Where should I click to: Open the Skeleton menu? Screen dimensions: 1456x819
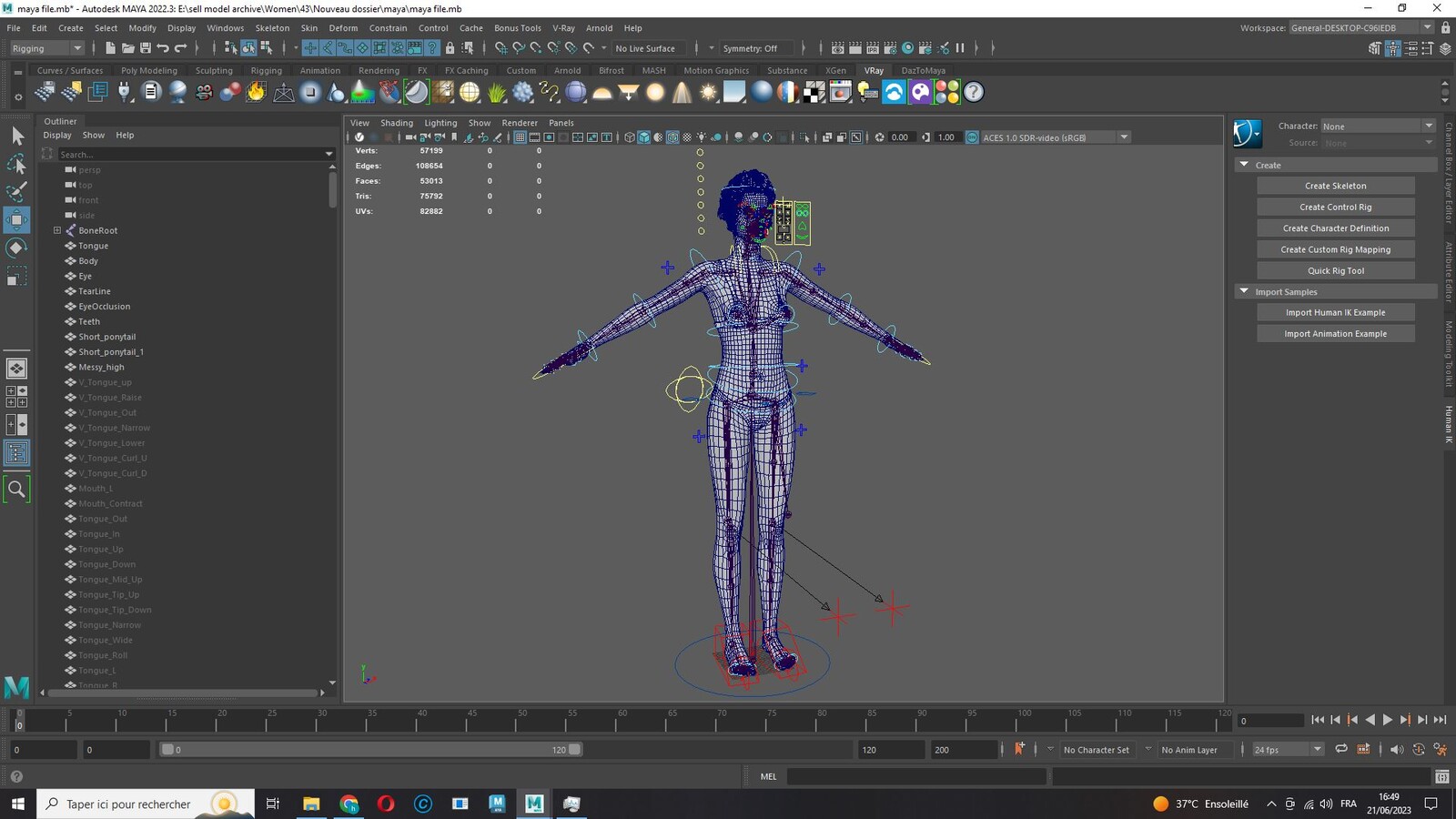[x=272, y=28]
